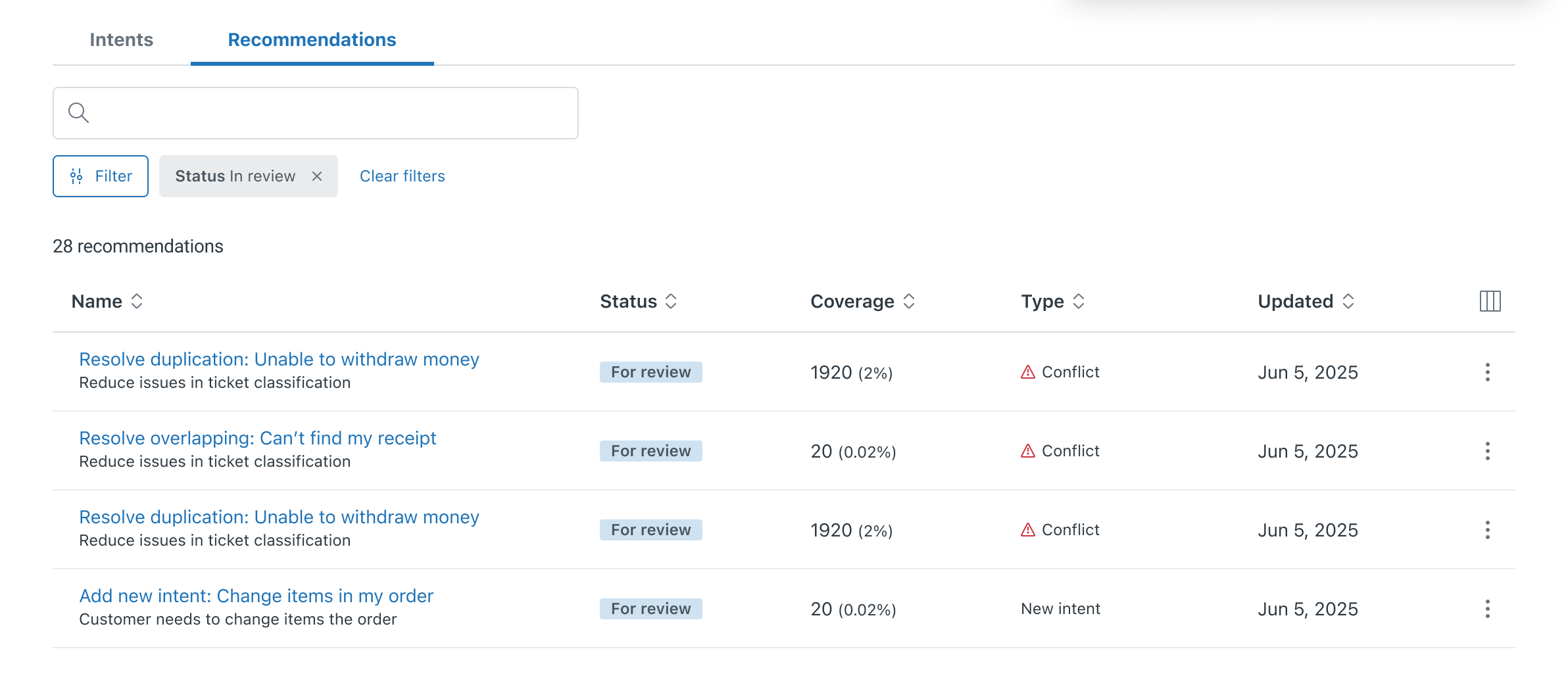Open more options for Change items in my order row
The image size is (1568, 689).
point(1487,609)
